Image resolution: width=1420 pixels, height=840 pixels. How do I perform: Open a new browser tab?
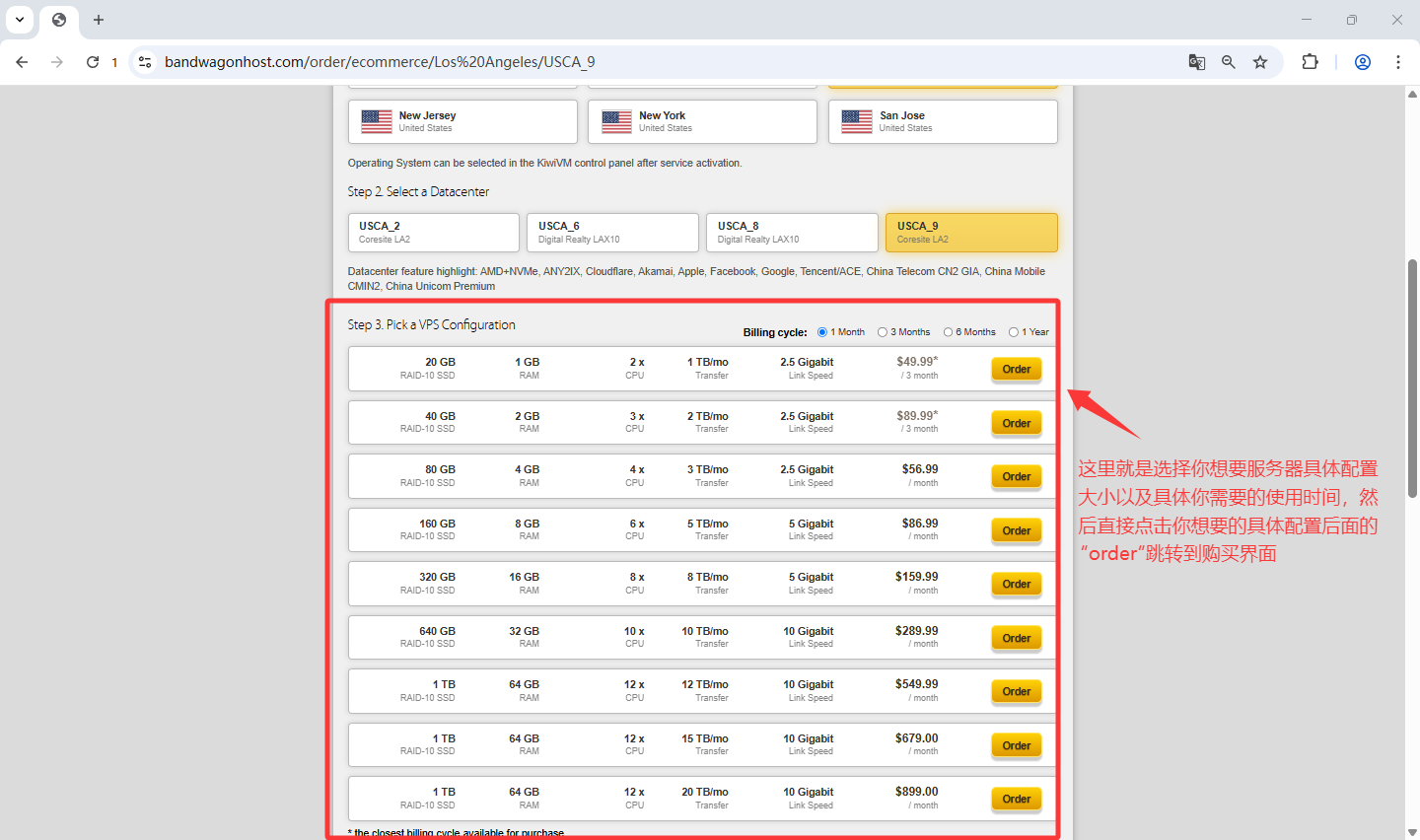pos(99,20)
